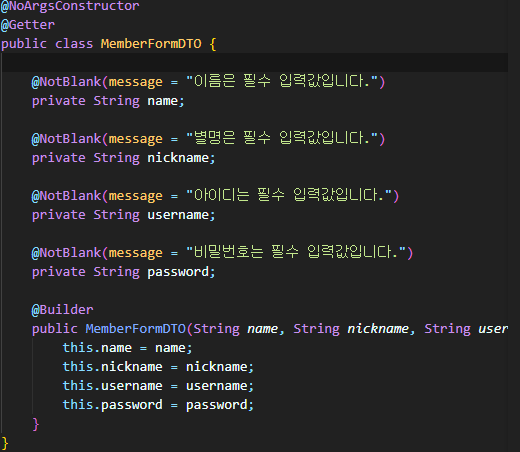This screenshot has width=520, height=452.
Task: Click the @Getter annotation
Action: [28, 25]
